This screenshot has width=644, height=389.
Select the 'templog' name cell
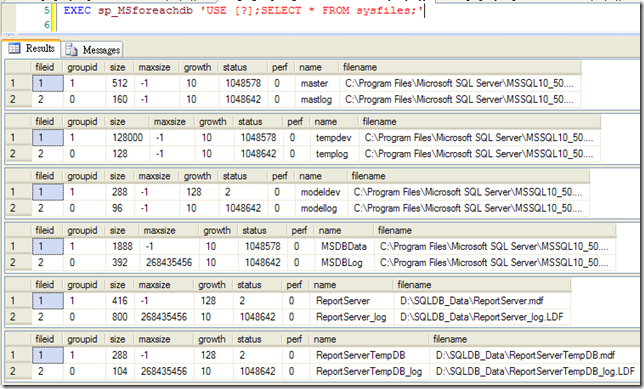click(335, 154)
